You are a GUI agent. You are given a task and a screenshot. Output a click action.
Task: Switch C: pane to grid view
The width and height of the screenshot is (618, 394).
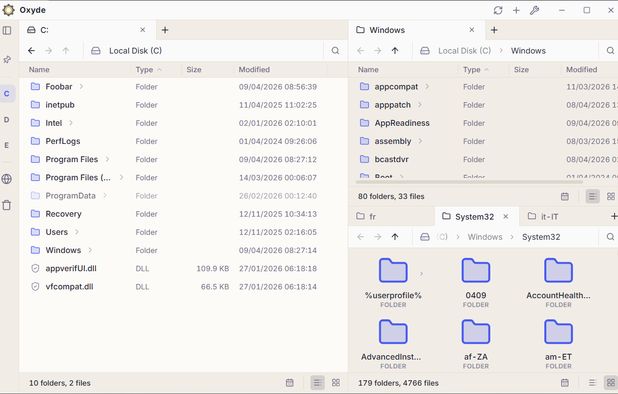(x=336, y=383)
